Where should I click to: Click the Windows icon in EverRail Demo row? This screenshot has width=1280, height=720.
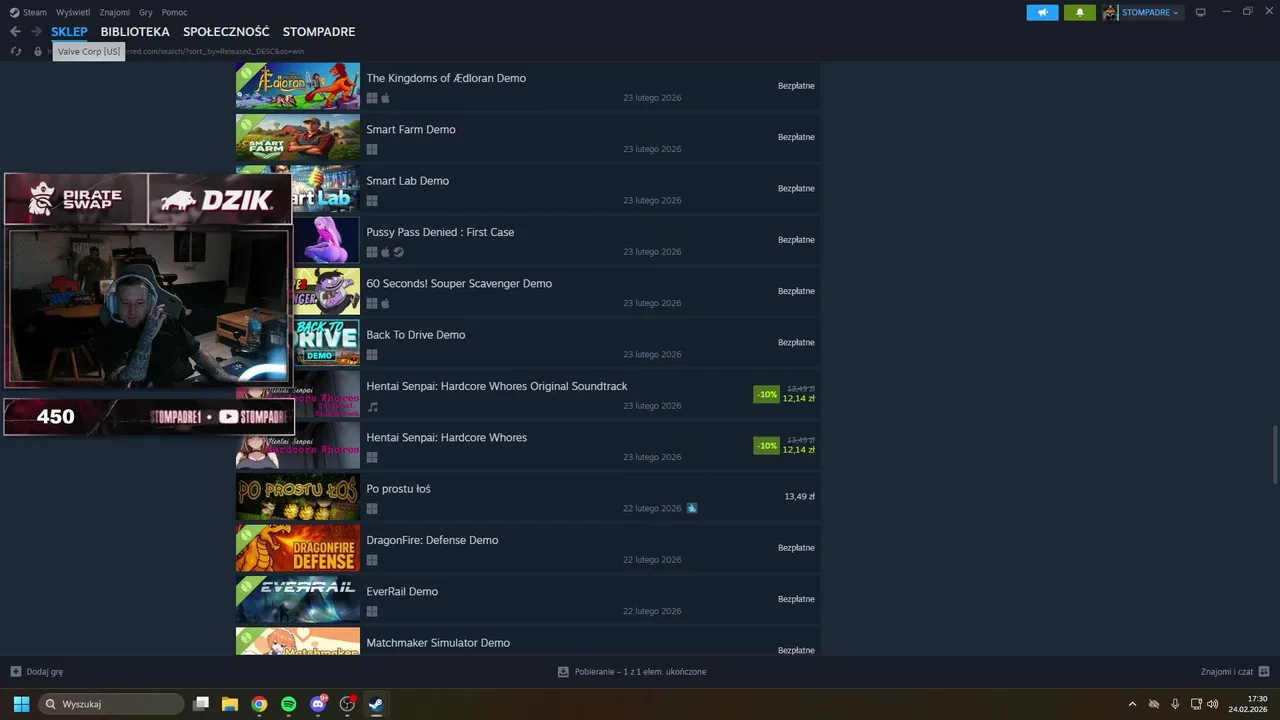372,611
